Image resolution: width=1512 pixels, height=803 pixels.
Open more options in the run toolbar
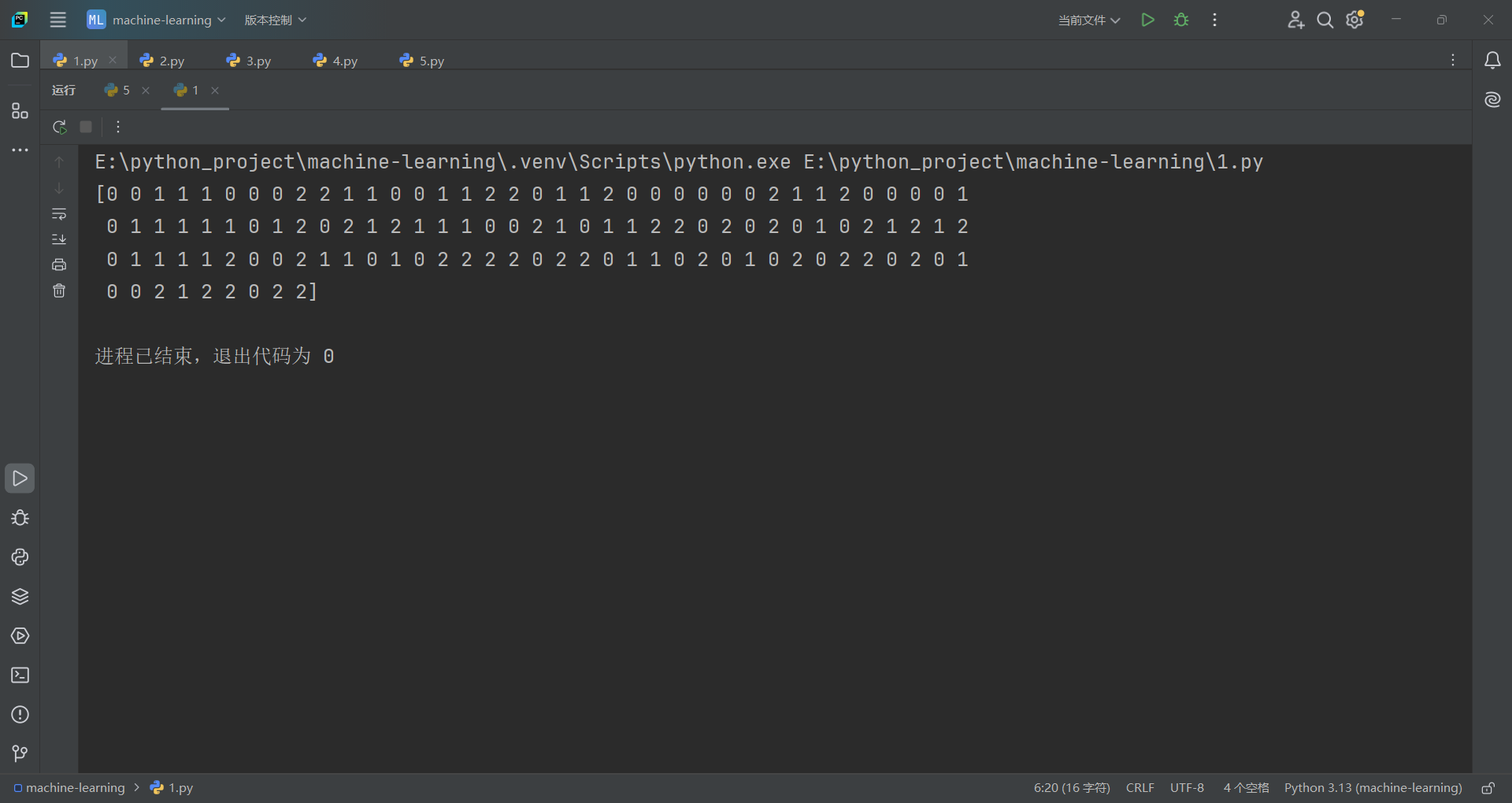click(x=118, y=127)
